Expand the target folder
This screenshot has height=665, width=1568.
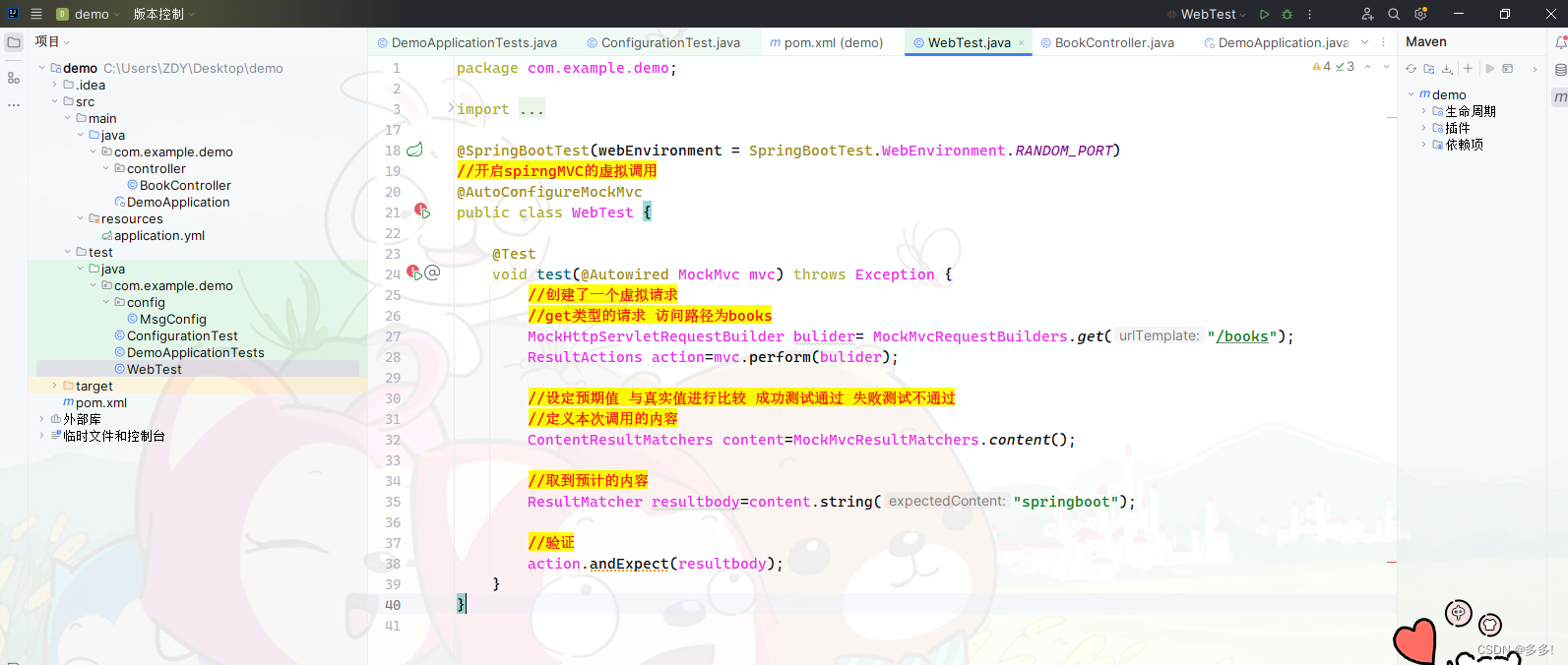point(55,386)
